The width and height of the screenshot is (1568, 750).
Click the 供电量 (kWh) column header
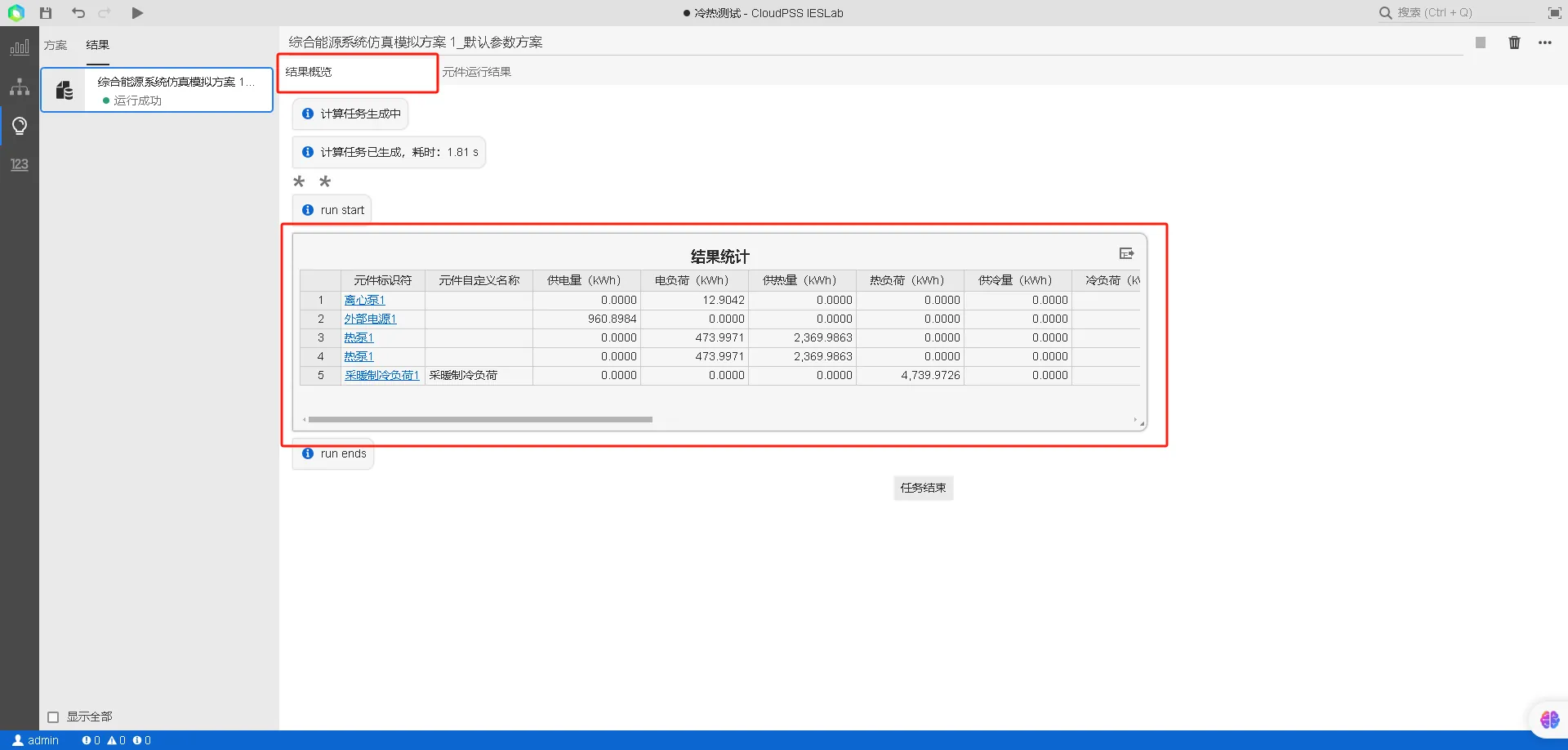[x=586, y=280]
